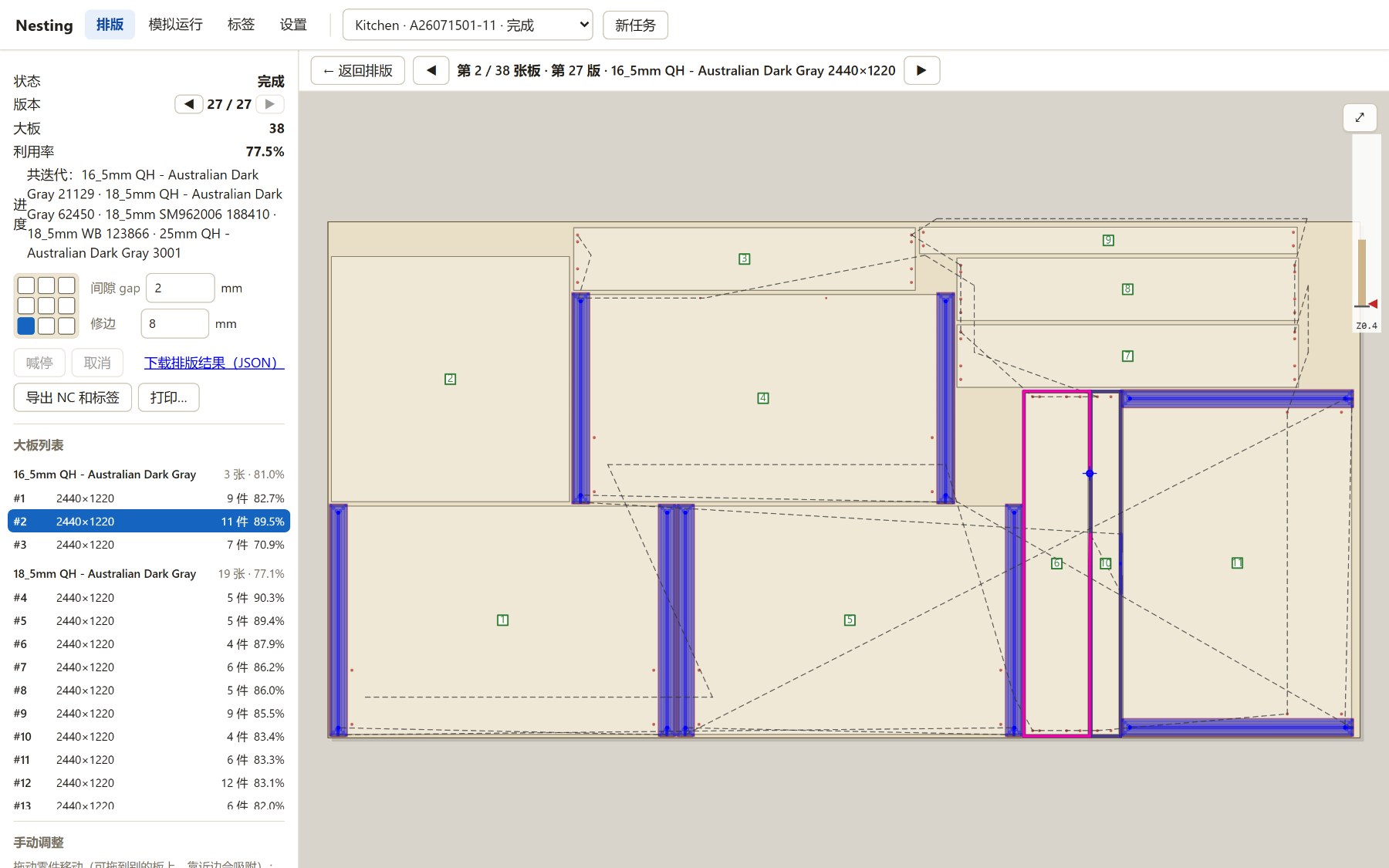The image size is (1389, 868).
Task: Click the 导出 NC 和标签 button
Action: point(73,397)
